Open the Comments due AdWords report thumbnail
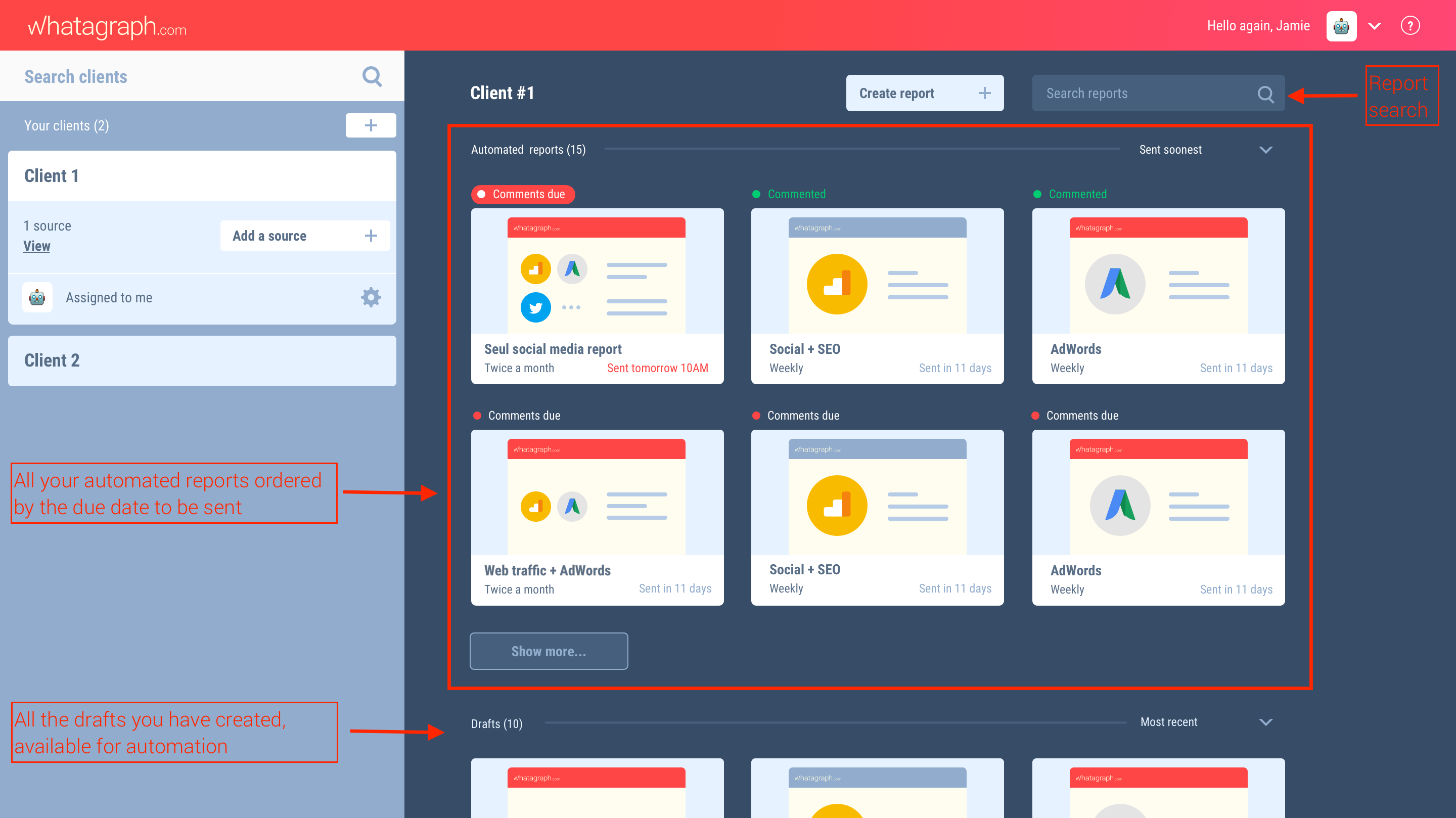Image resolution: width=1456 pixels, height=818 pixels. pos(1158,492)
